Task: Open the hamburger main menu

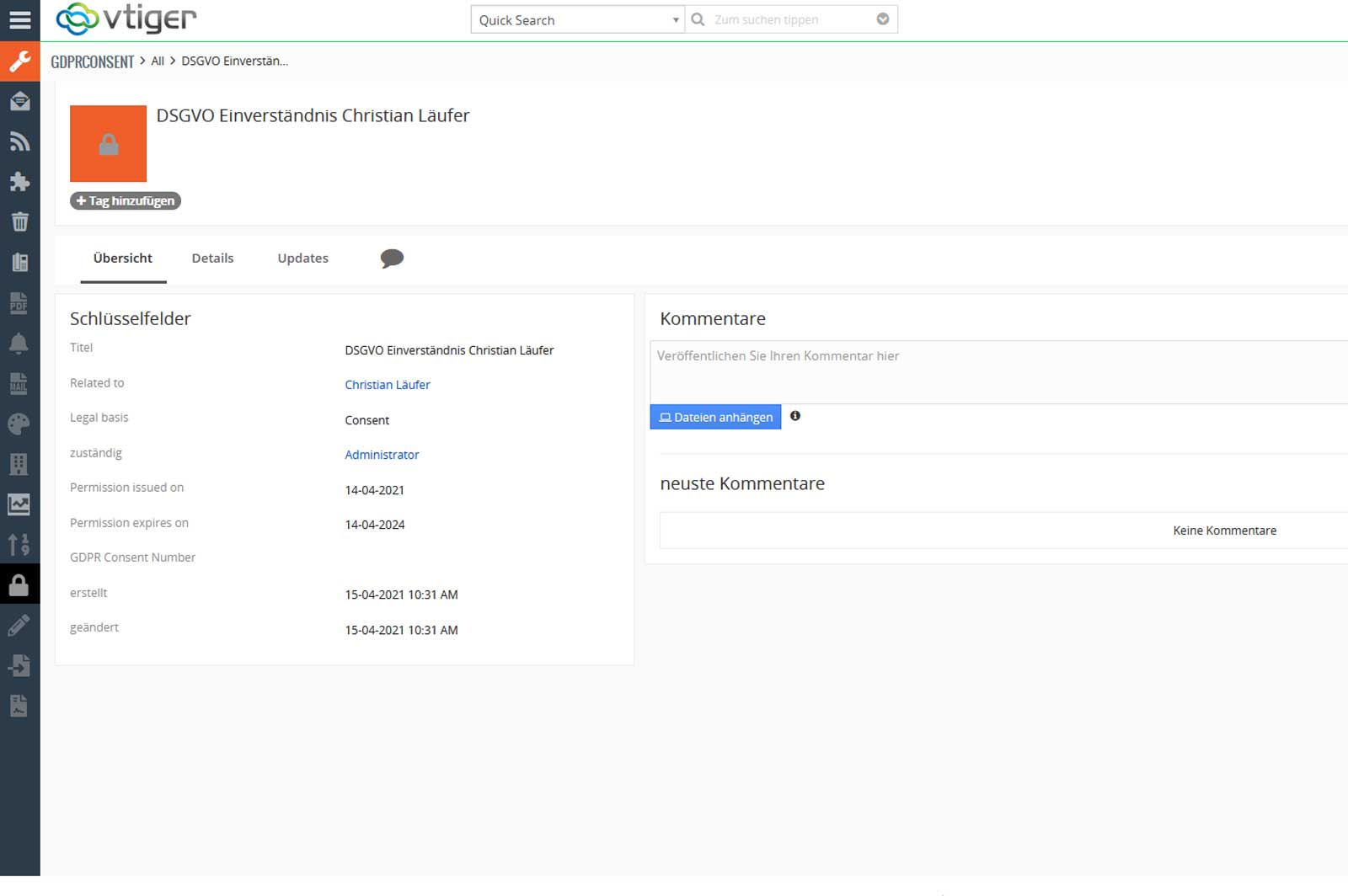Action: point(19,20)
